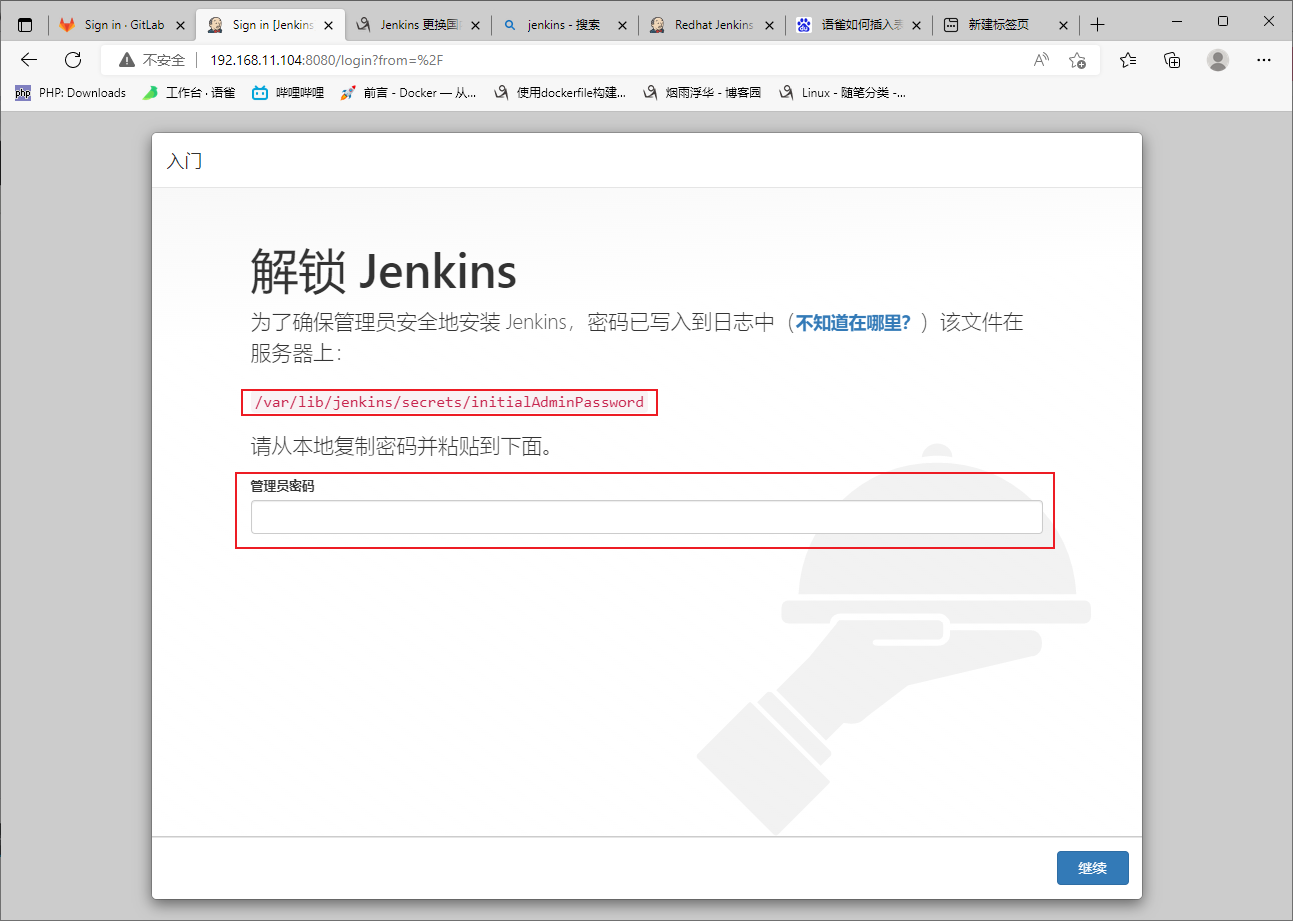Reload the page with refresh icon

pyautogui.click(x=73, y=60)
